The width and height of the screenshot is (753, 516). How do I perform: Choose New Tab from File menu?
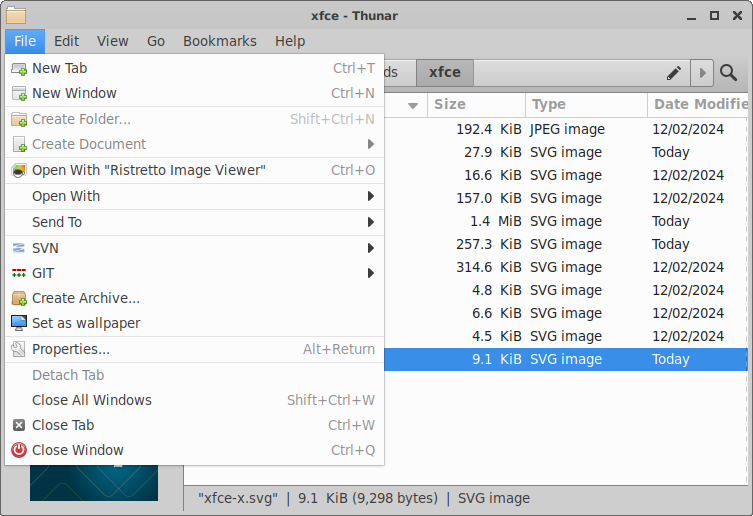pyautogui.click(x=194, y=68)
